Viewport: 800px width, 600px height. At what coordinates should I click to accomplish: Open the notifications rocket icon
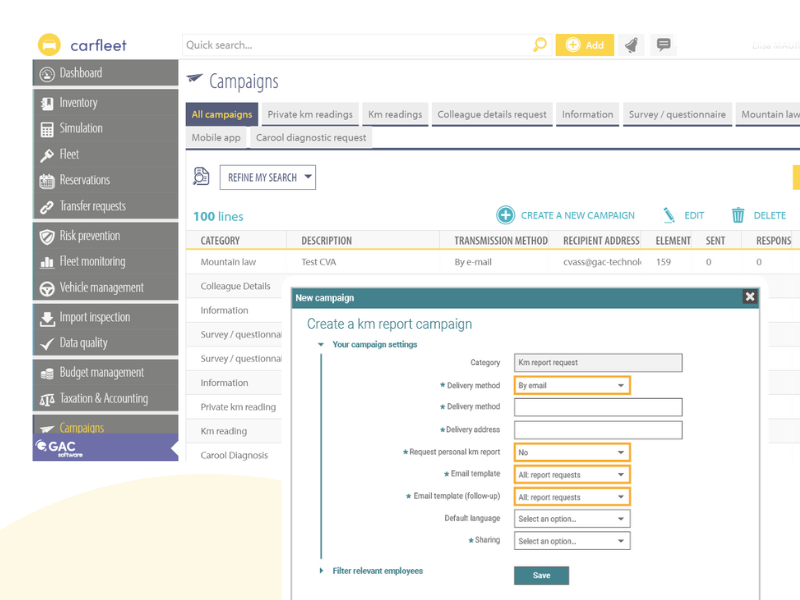631,45
